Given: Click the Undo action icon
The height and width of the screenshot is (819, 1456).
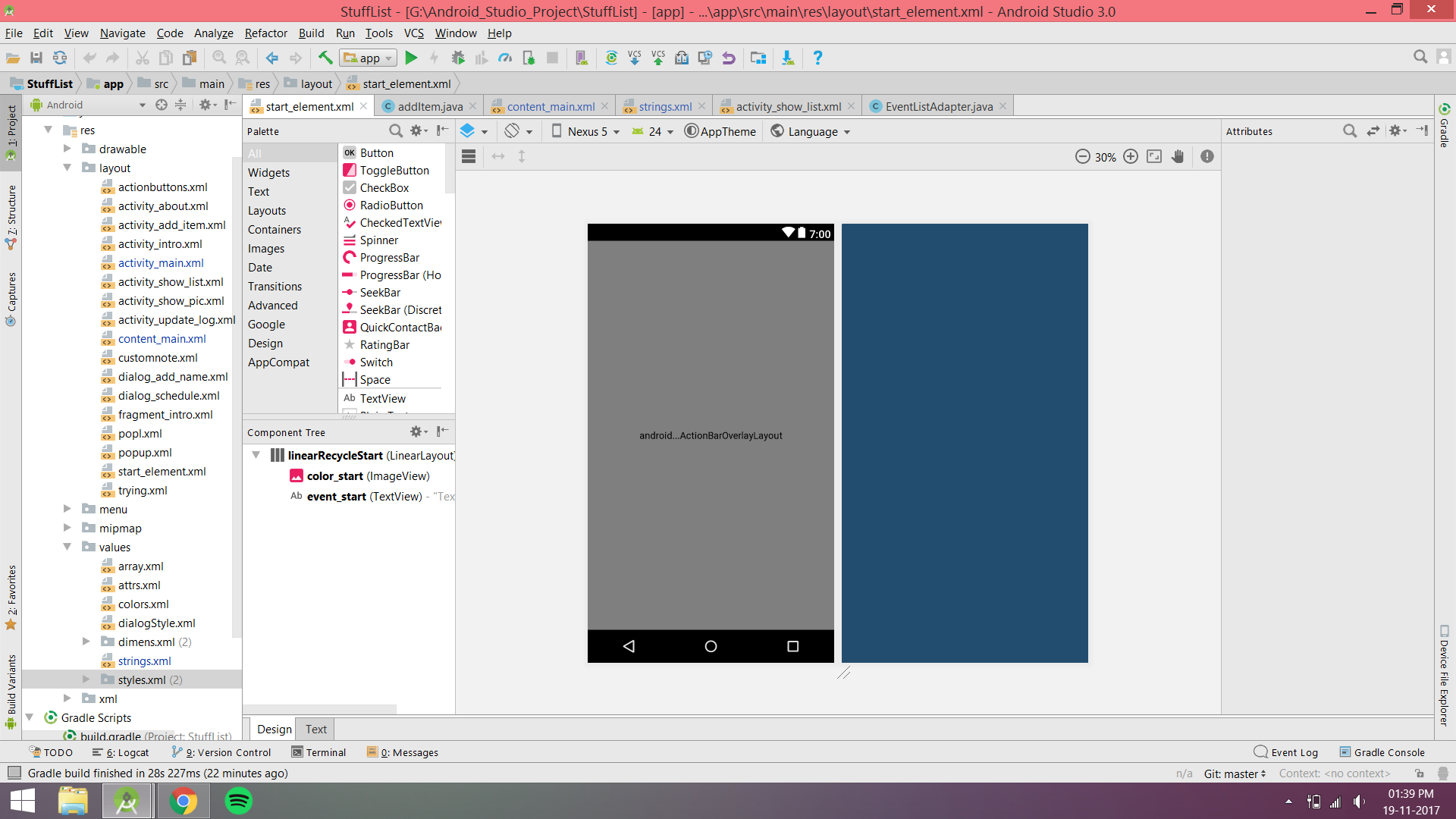Looking at the screenshot, I should [x=89, y=57].
